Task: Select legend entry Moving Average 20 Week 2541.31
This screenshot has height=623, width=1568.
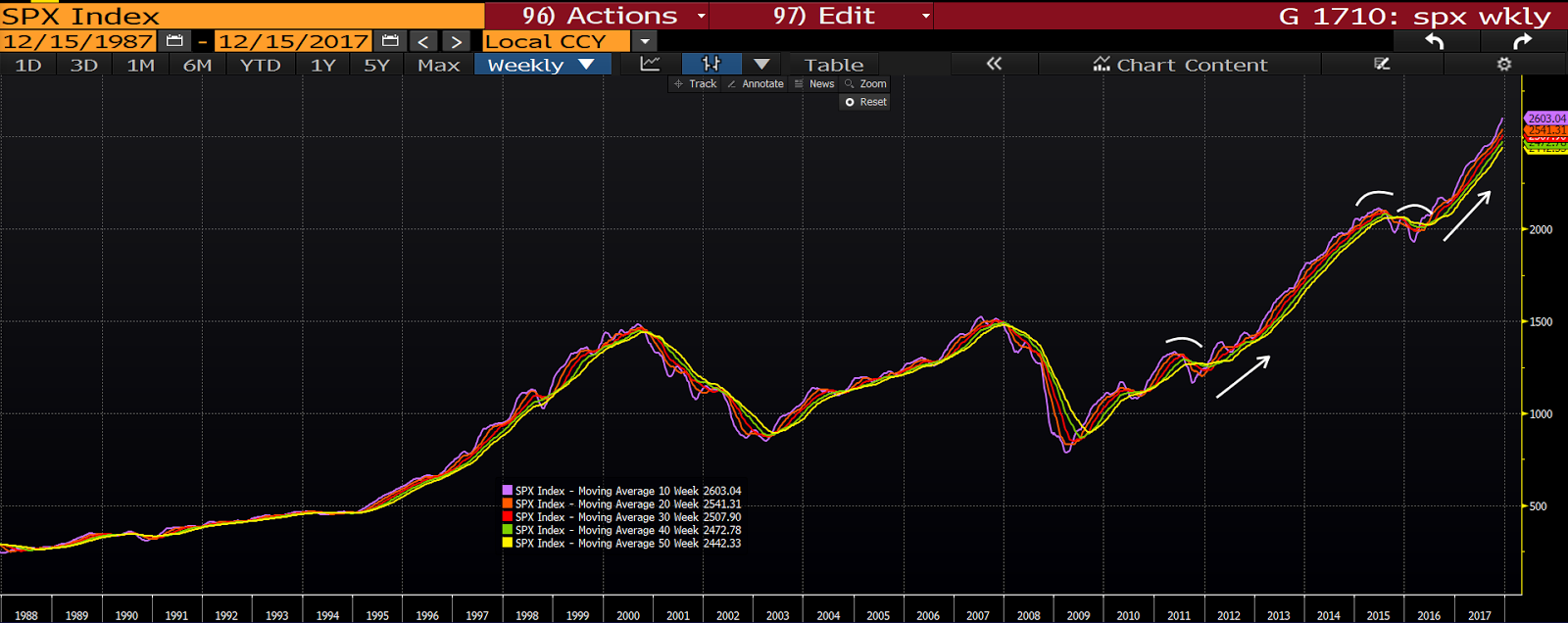Action: click(628, 503)
